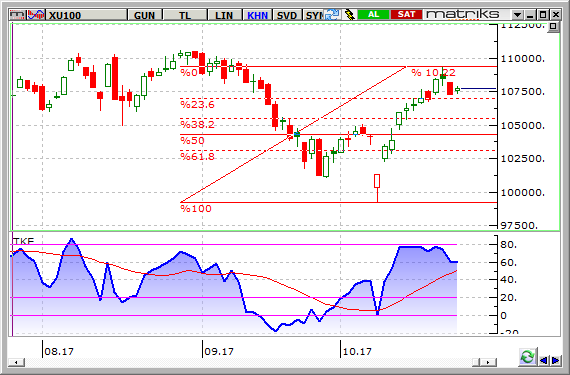The height and width of the screenshot is (375, 570).
Task: Click the 102500 price axis value
Action: click(523, 159)
